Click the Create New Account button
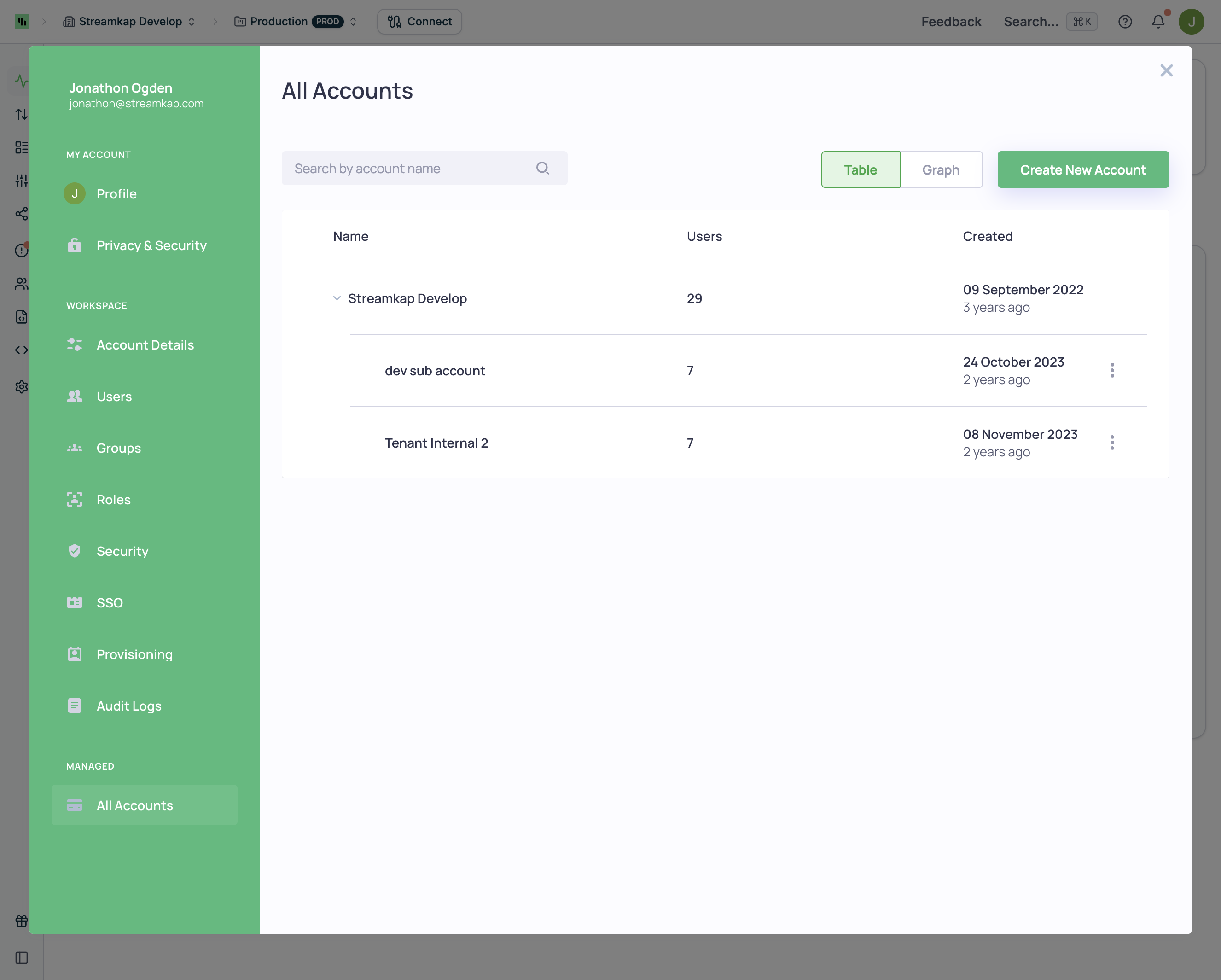The image size is (1221, 980). coord(1083,169)
